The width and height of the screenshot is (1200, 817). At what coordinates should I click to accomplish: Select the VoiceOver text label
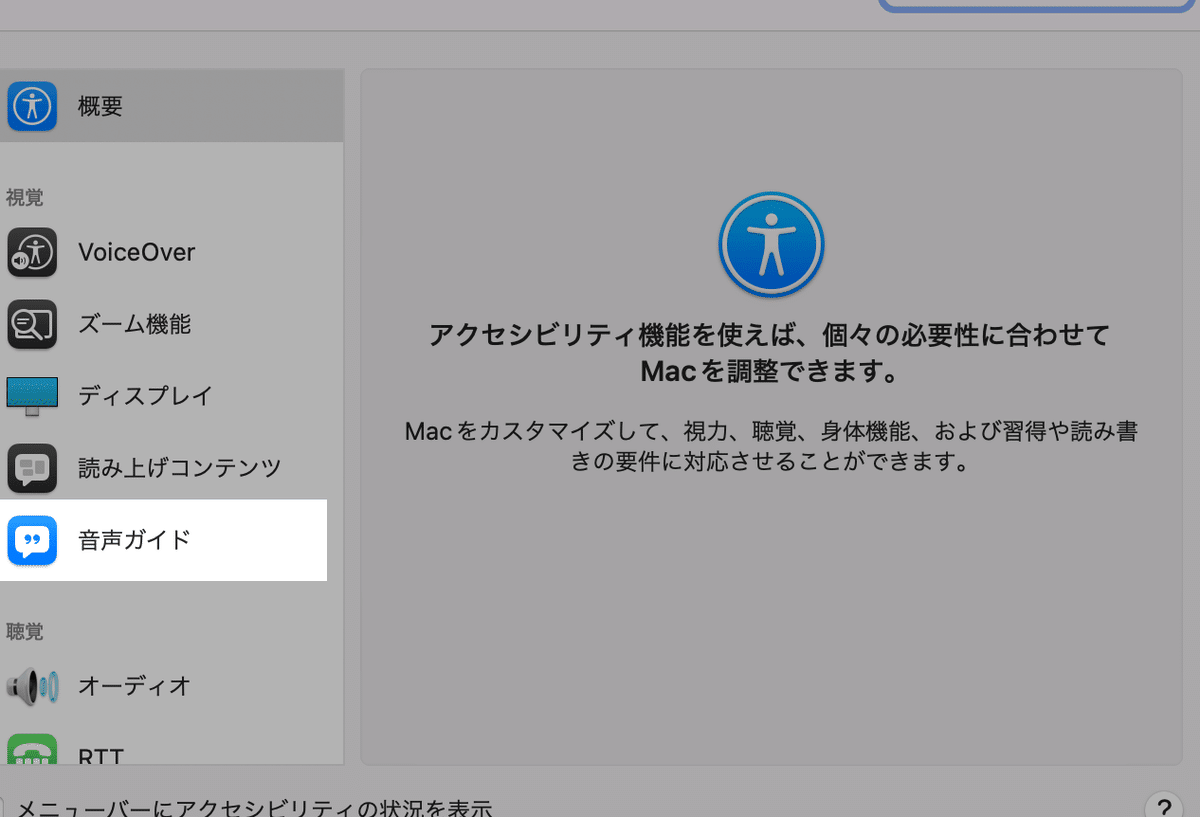[x=137, y=252]
